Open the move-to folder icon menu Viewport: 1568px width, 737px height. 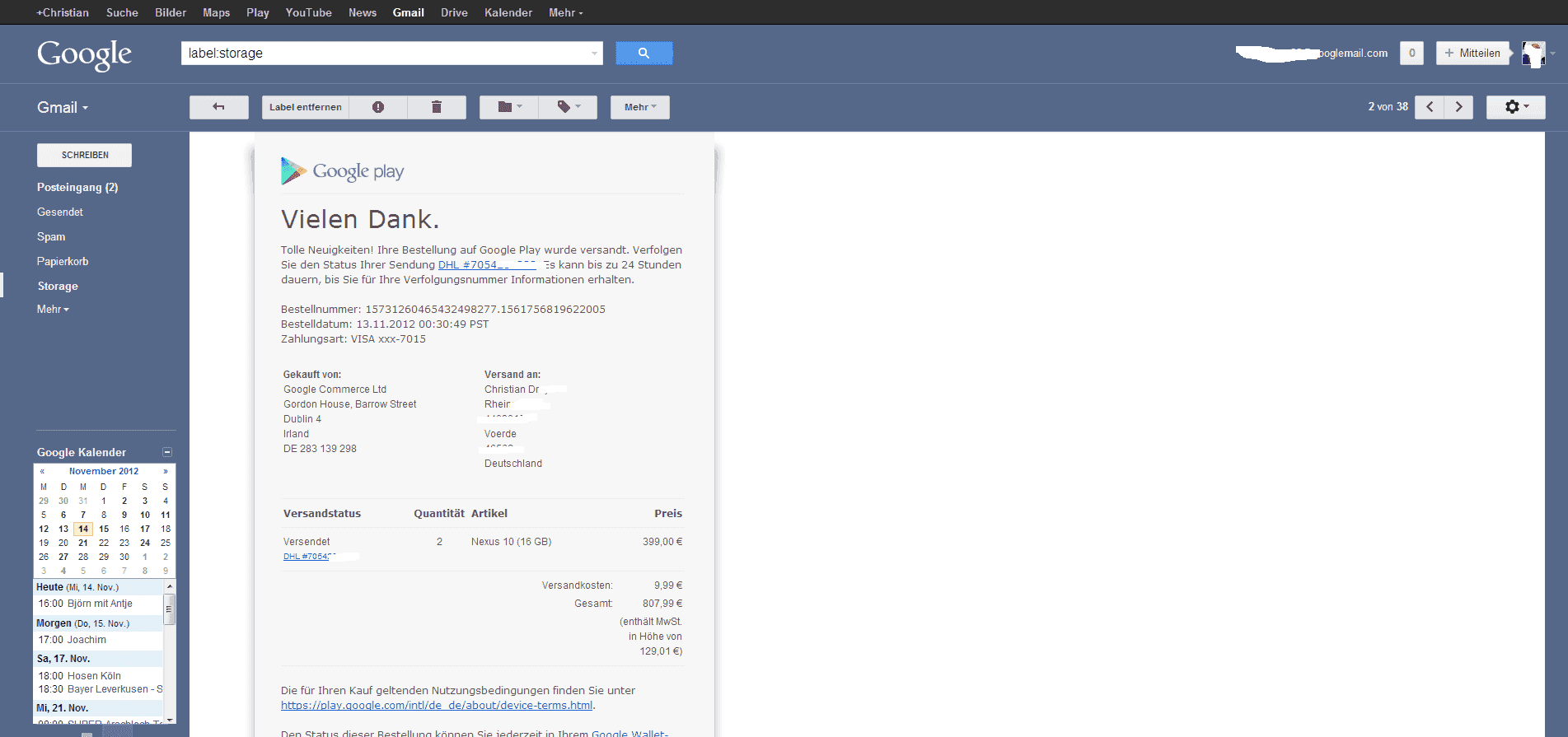509,107
